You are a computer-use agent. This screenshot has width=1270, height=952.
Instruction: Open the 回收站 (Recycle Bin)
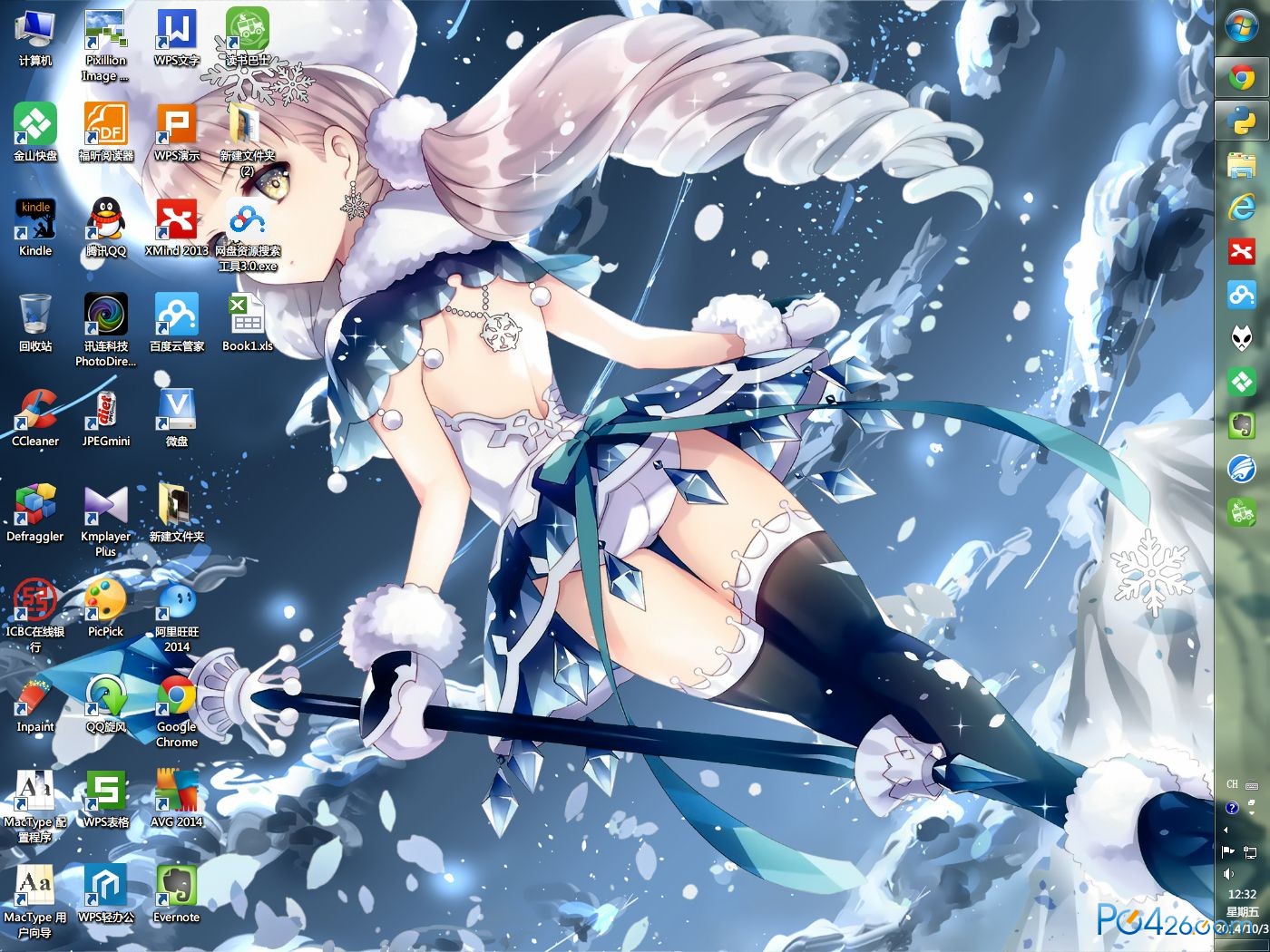click(35, 324)
